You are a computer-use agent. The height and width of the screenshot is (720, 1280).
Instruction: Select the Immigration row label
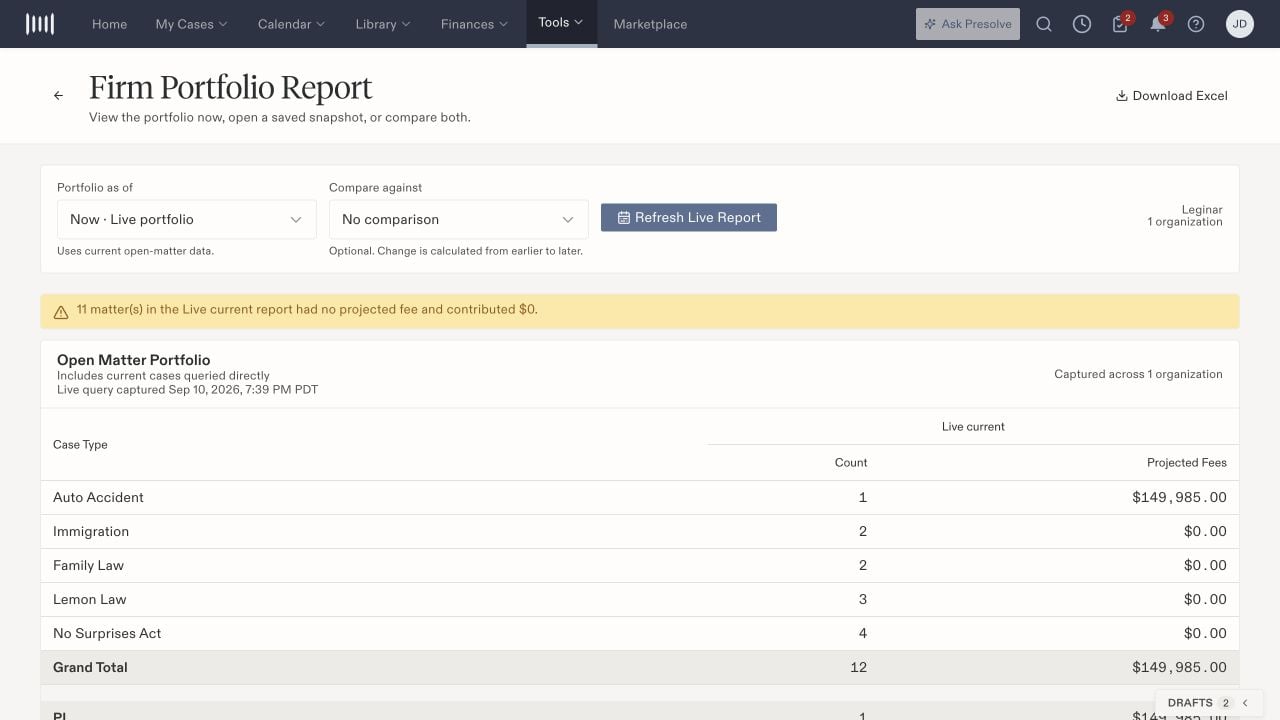click(x=91, y=531)
